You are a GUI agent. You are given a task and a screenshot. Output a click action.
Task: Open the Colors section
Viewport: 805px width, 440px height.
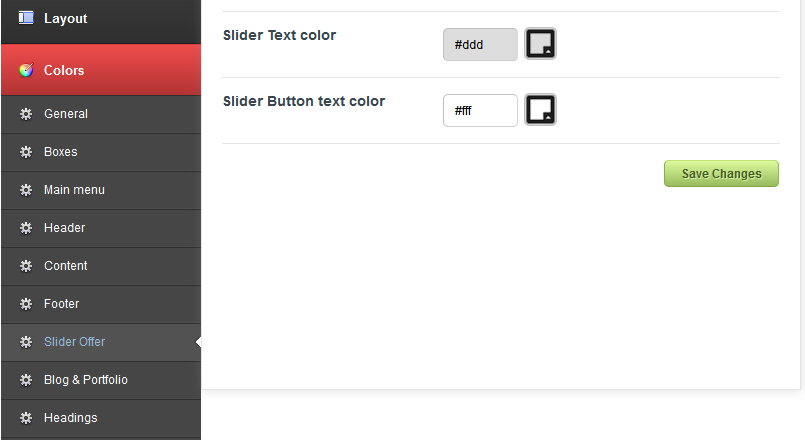[x=64, y=70]
